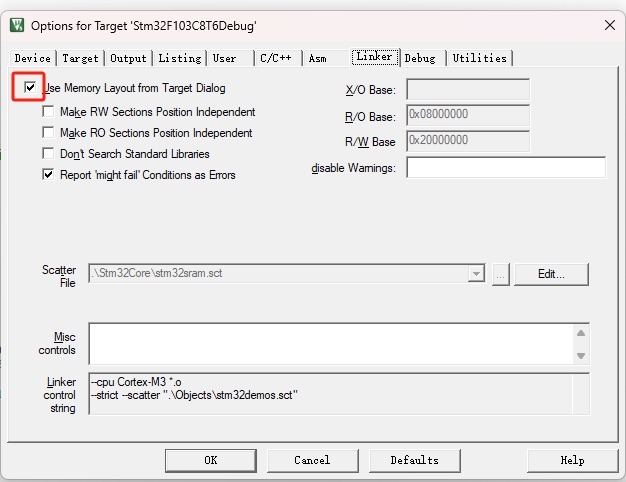Toggle Report 'might fail' Conditions as Errors
The image size is (626, 482).
[48, 174]
